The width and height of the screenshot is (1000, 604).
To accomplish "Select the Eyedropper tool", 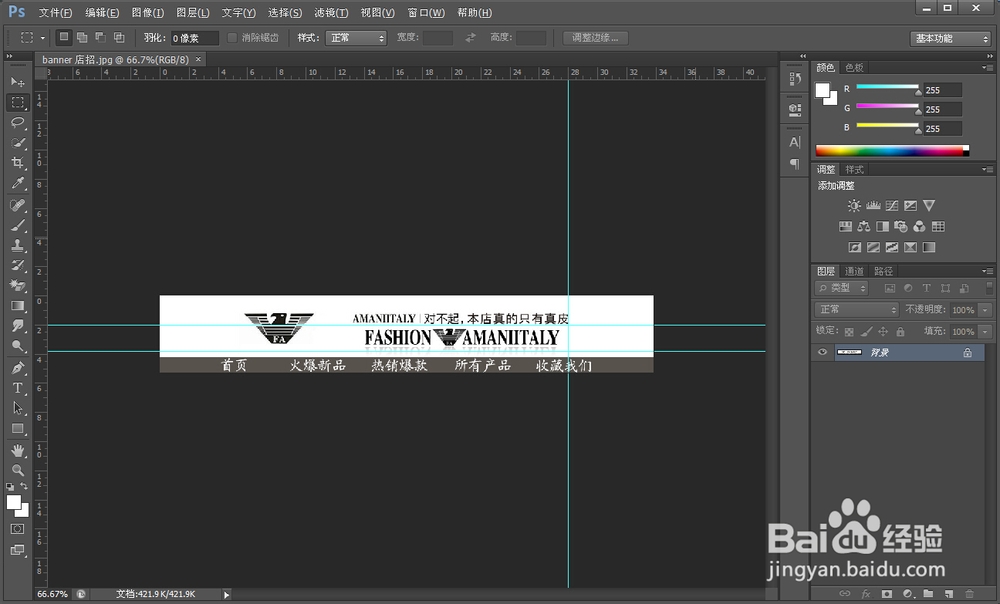I will click(x=17, y=183).
